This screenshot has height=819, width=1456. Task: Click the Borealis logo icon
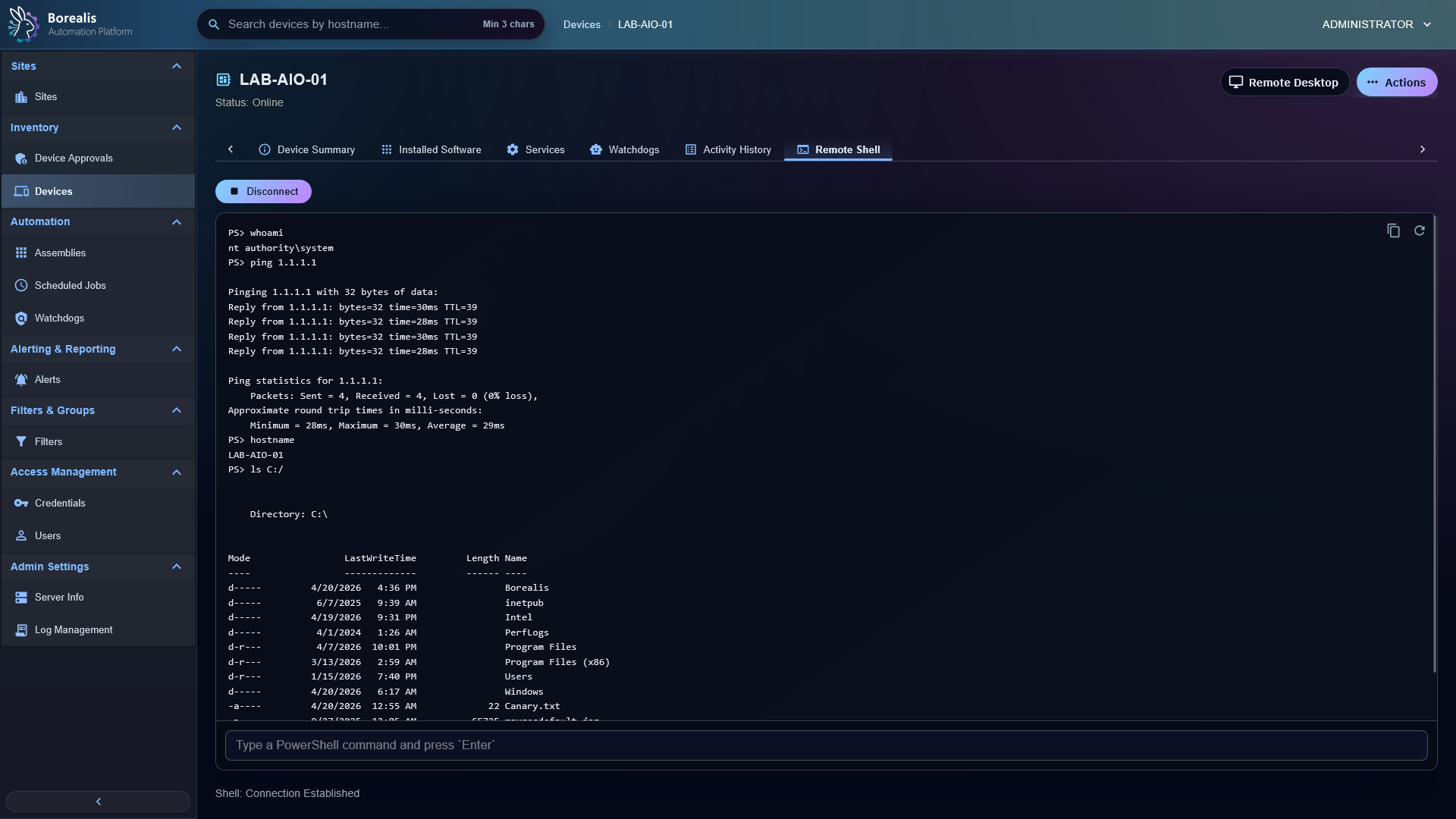click(x=24, y=24)
